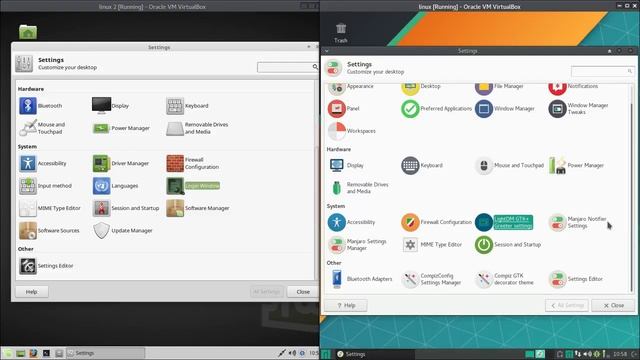Open Panel settings in right window
Viewport: 640px width, 360px height.
click(x=344, y=109)
